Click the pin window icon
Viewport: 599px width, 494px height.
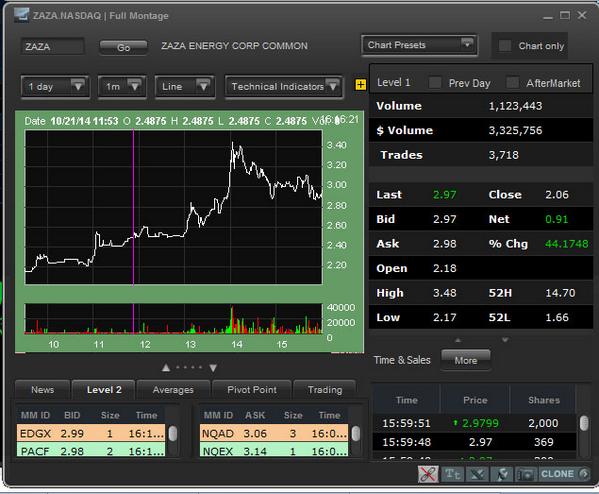click(x=502, y=474)
